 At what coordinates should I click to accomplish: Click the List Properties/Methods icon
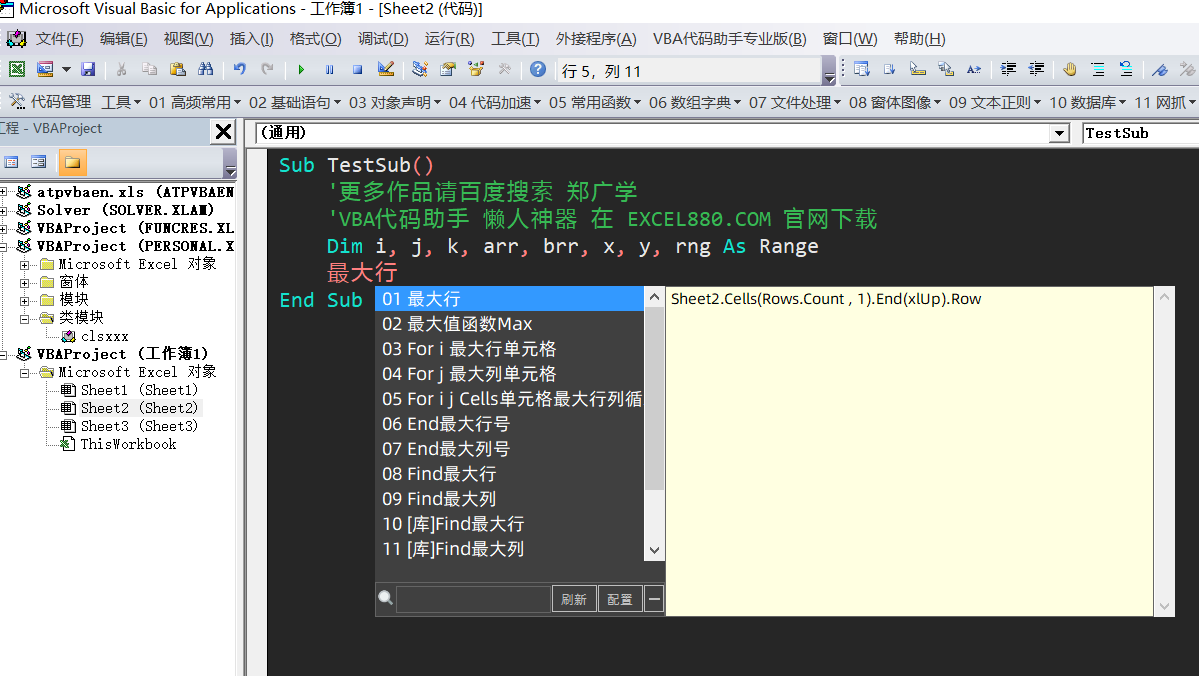tap(862, 70)
